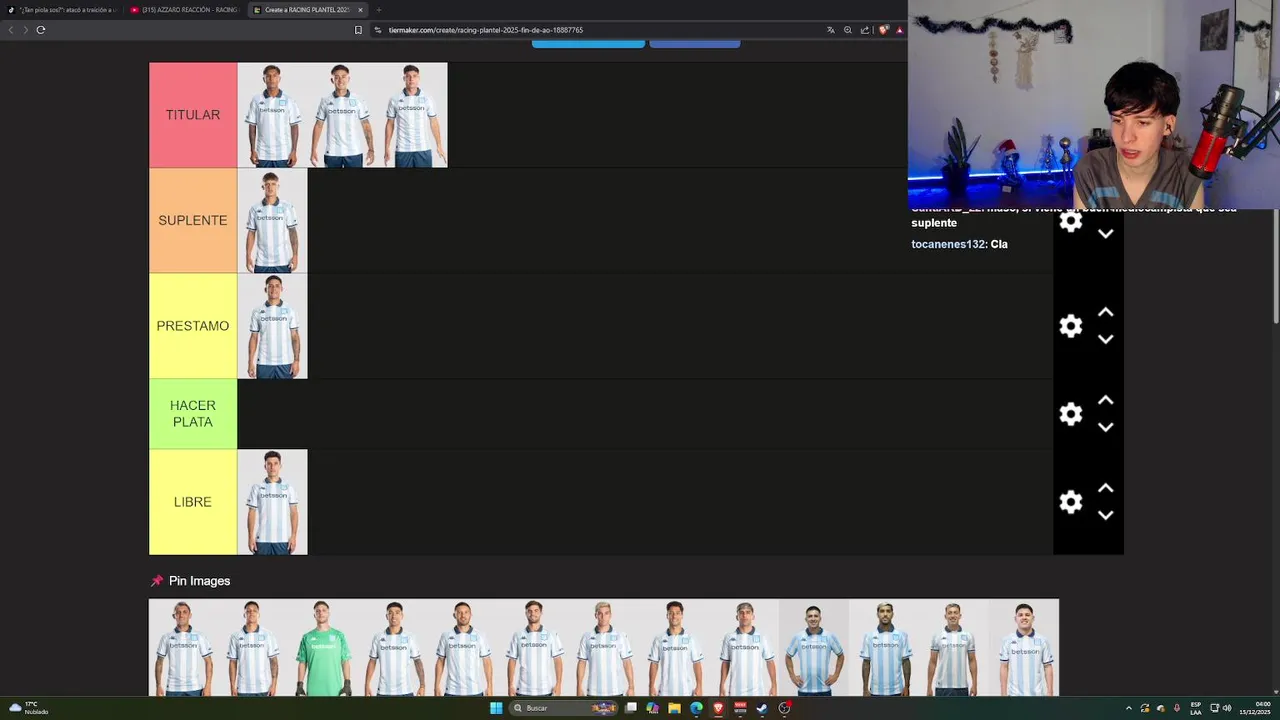Open the zoom magnifier icon in address bar
The height and width of the screenshot is (720, 1280).
848,30
